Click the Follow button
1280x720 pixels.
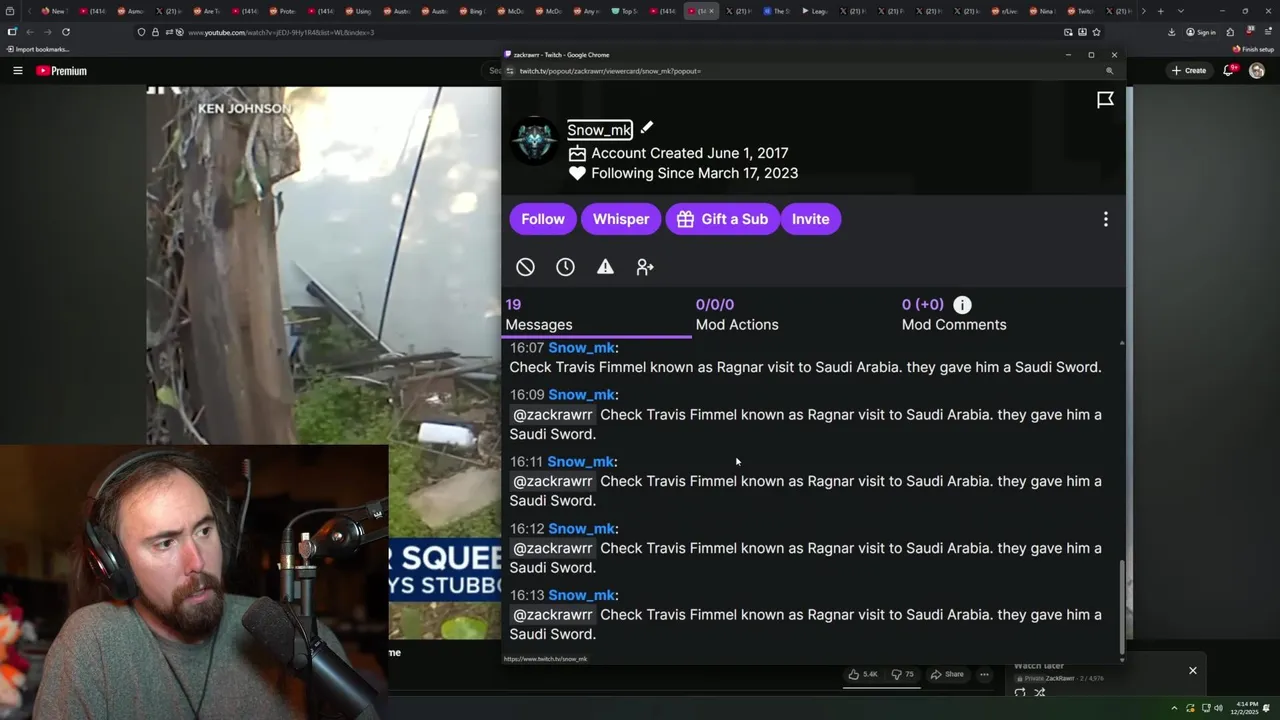(543, 219)
